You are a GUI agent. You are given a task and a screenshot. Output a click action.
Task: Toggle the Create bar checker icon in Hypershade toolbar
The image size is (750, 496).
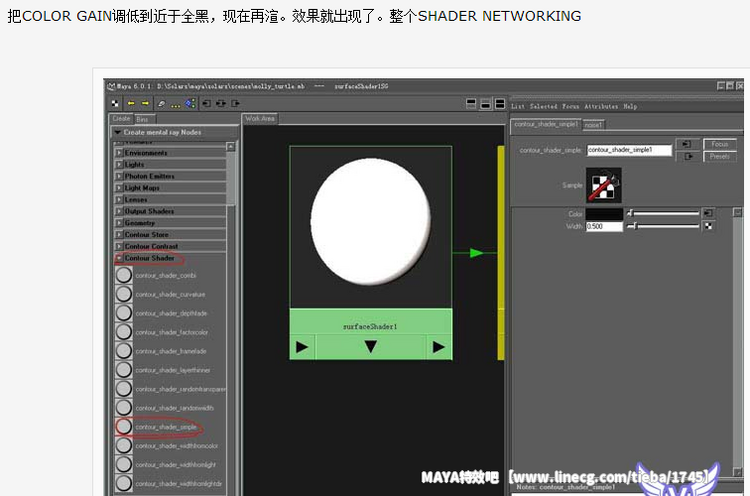[115, 103]
